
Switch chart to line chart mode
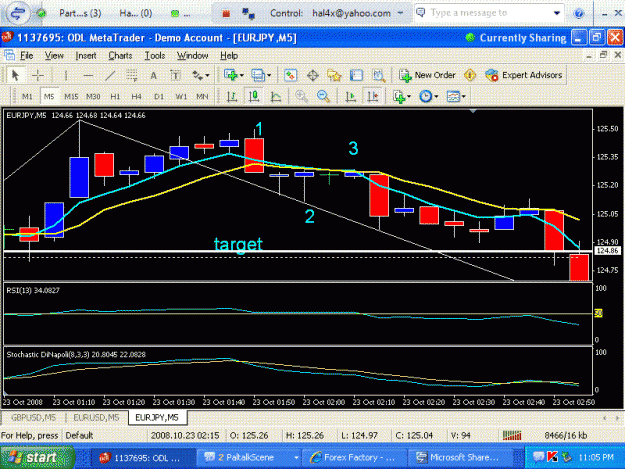pyautogui.click(x=276, y=96)
